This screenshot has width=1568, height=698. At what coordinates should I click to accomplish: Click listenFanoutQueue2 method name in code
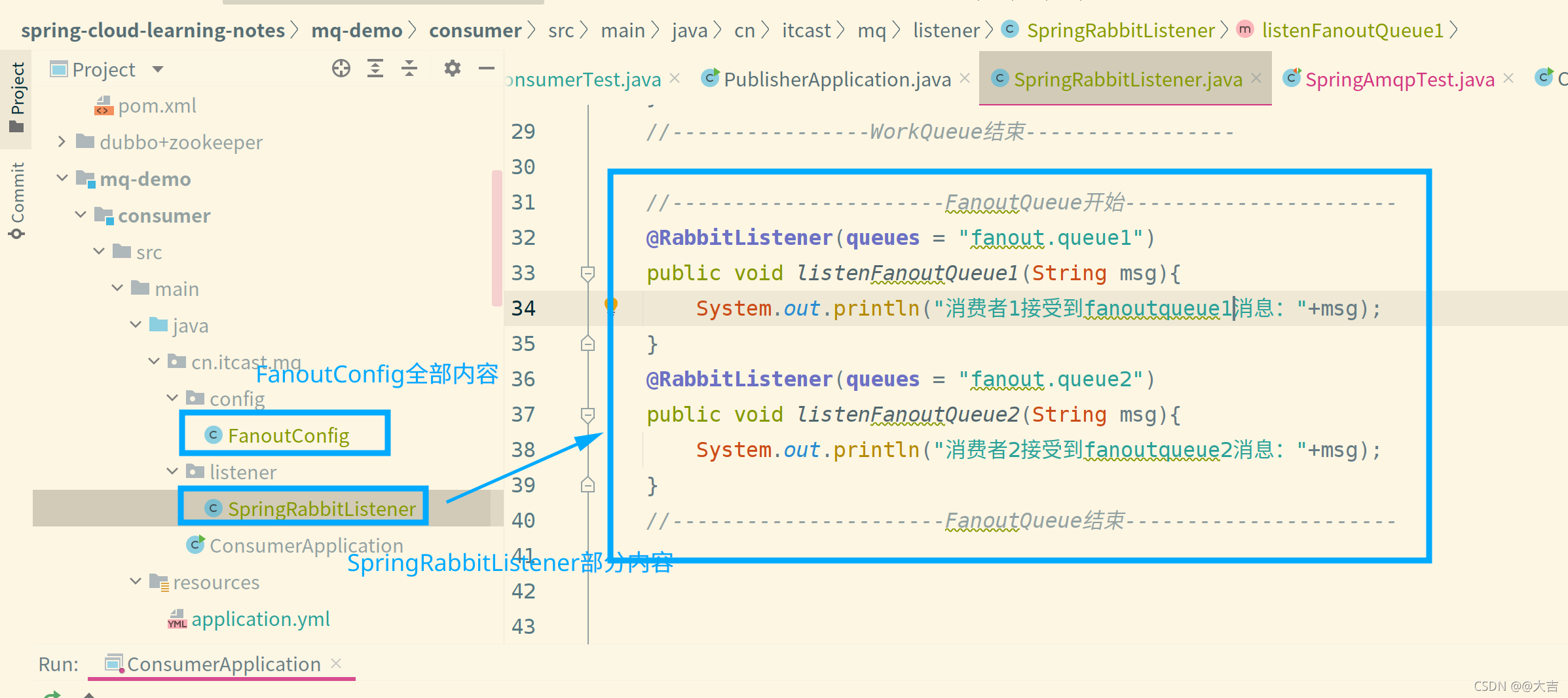point(908,414)
